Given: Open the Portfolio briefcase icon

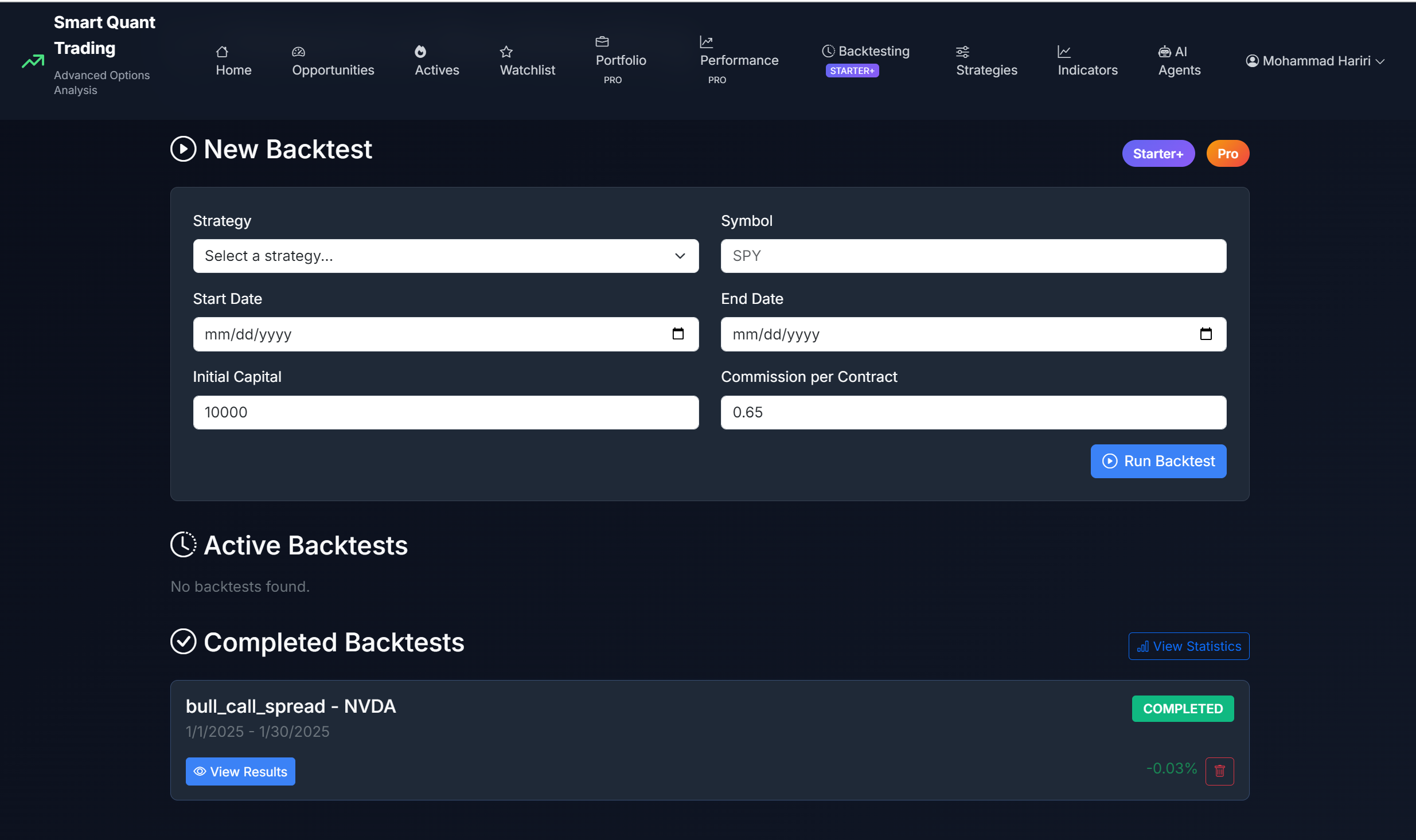Looking at the screenshot, I should 602,41.
